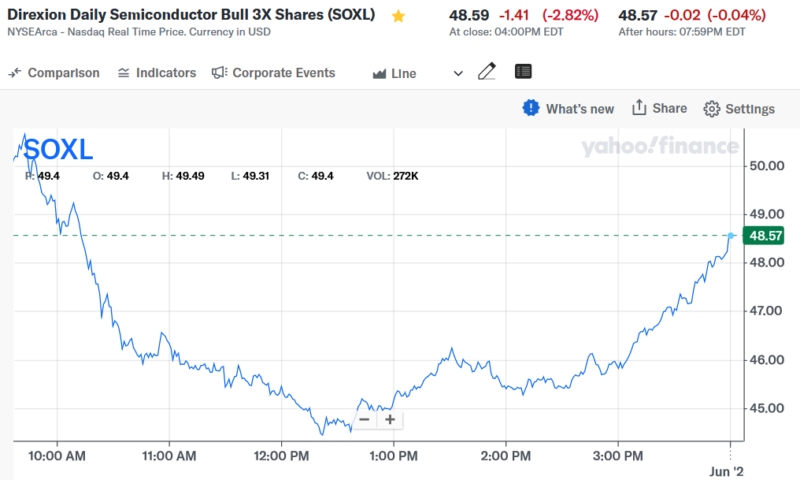Click the Share upload icon
This screenshot has height=480, width=800.
[x=638, y=108]
